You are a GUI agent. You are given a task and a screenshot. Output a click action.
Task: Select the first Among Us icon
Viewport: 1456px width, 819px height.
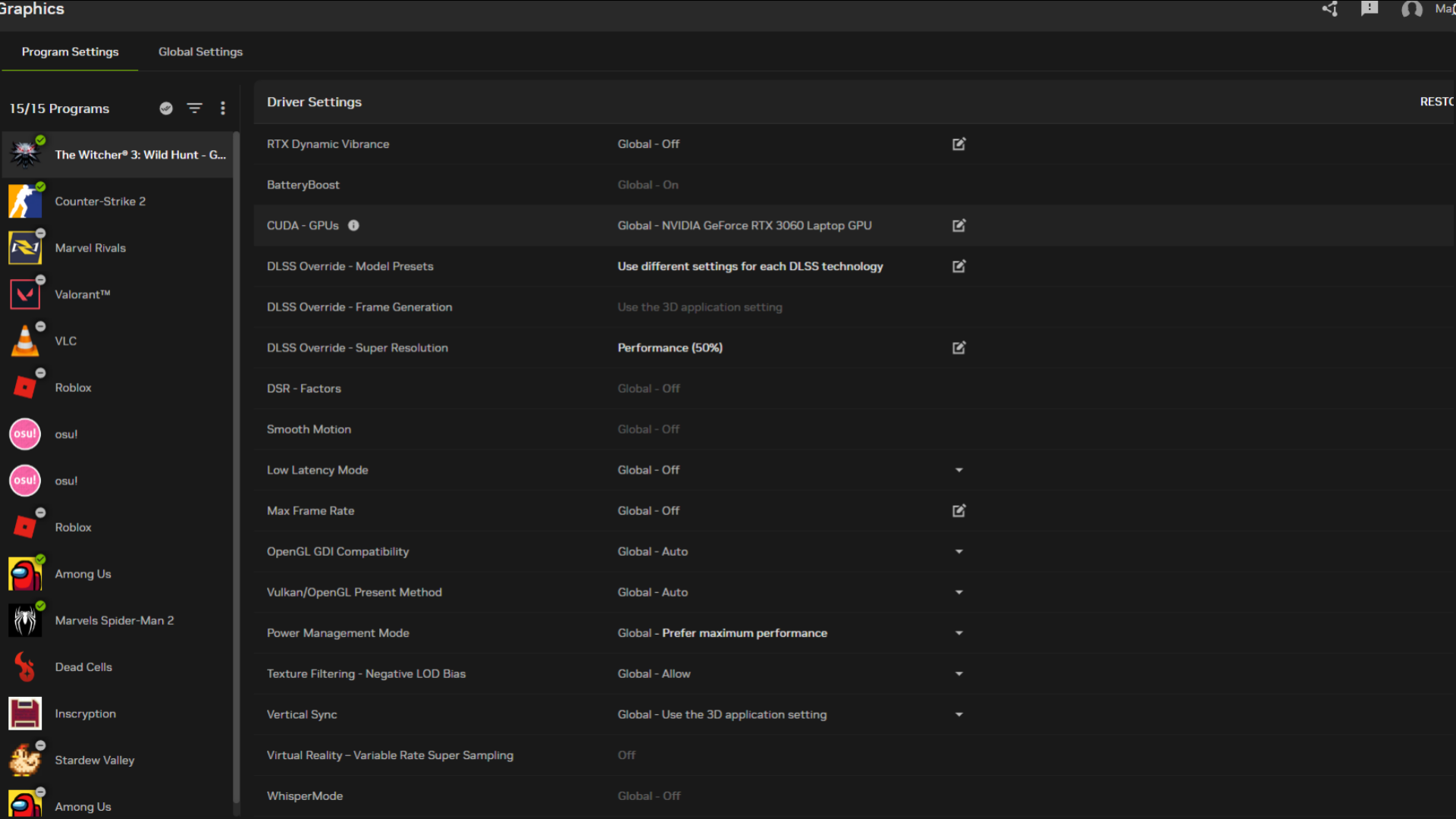point(25,574)
